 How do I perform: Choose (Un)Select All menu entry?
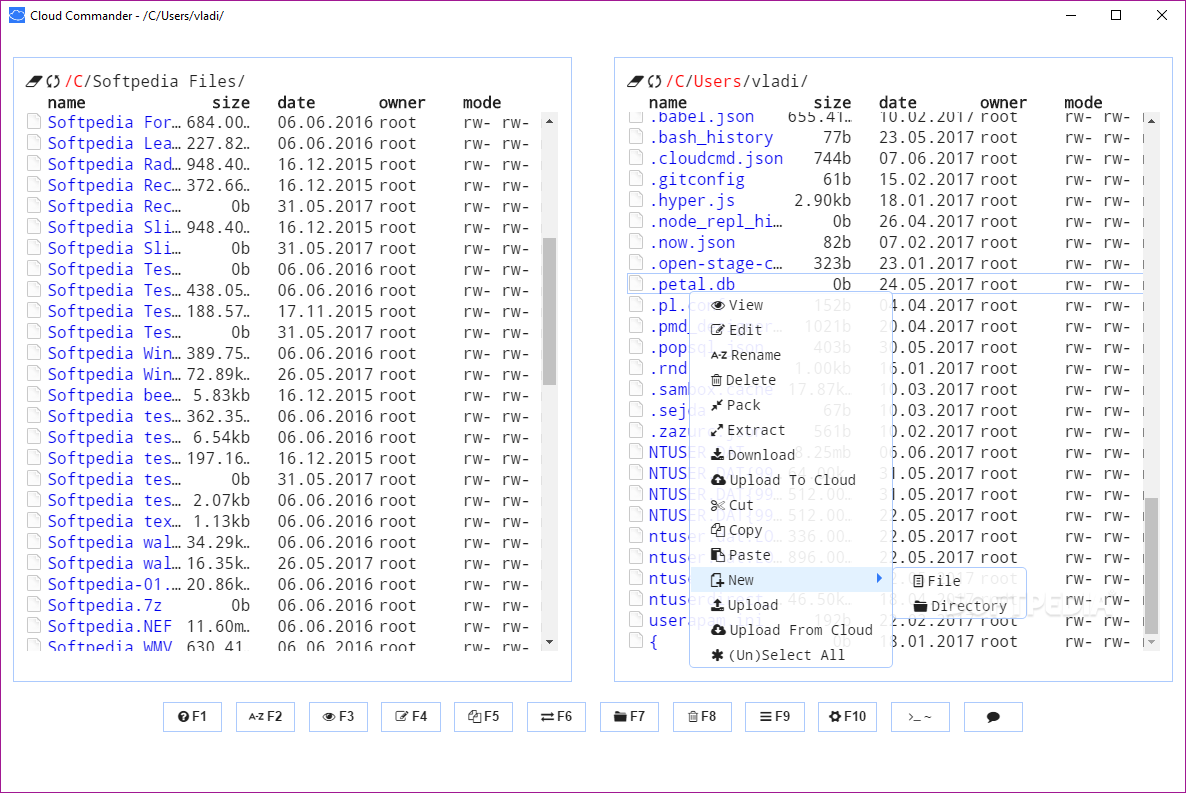tap(791, 655)
